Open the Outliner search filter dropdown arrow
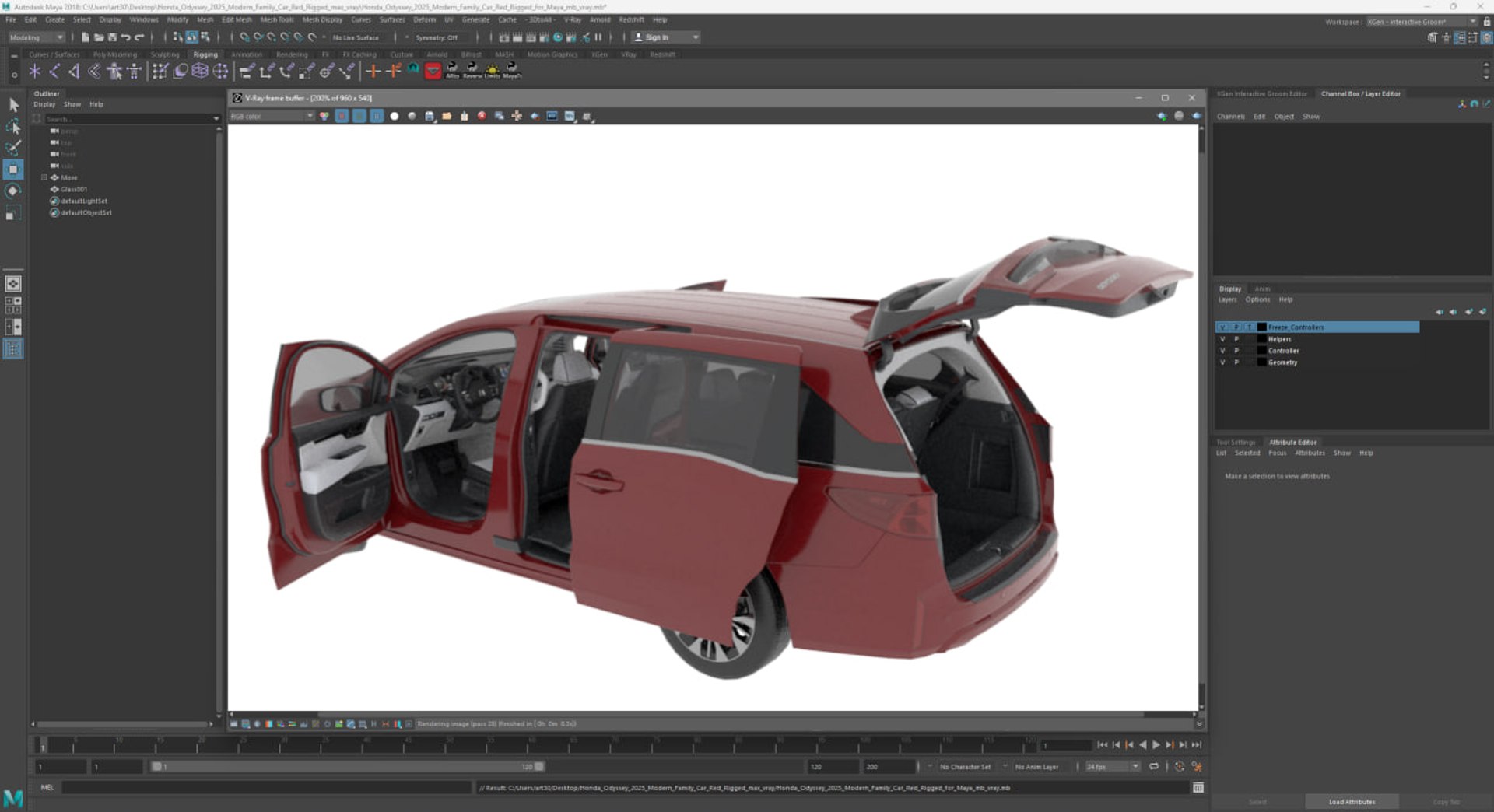1494x812 pixels. coord(216,119)
